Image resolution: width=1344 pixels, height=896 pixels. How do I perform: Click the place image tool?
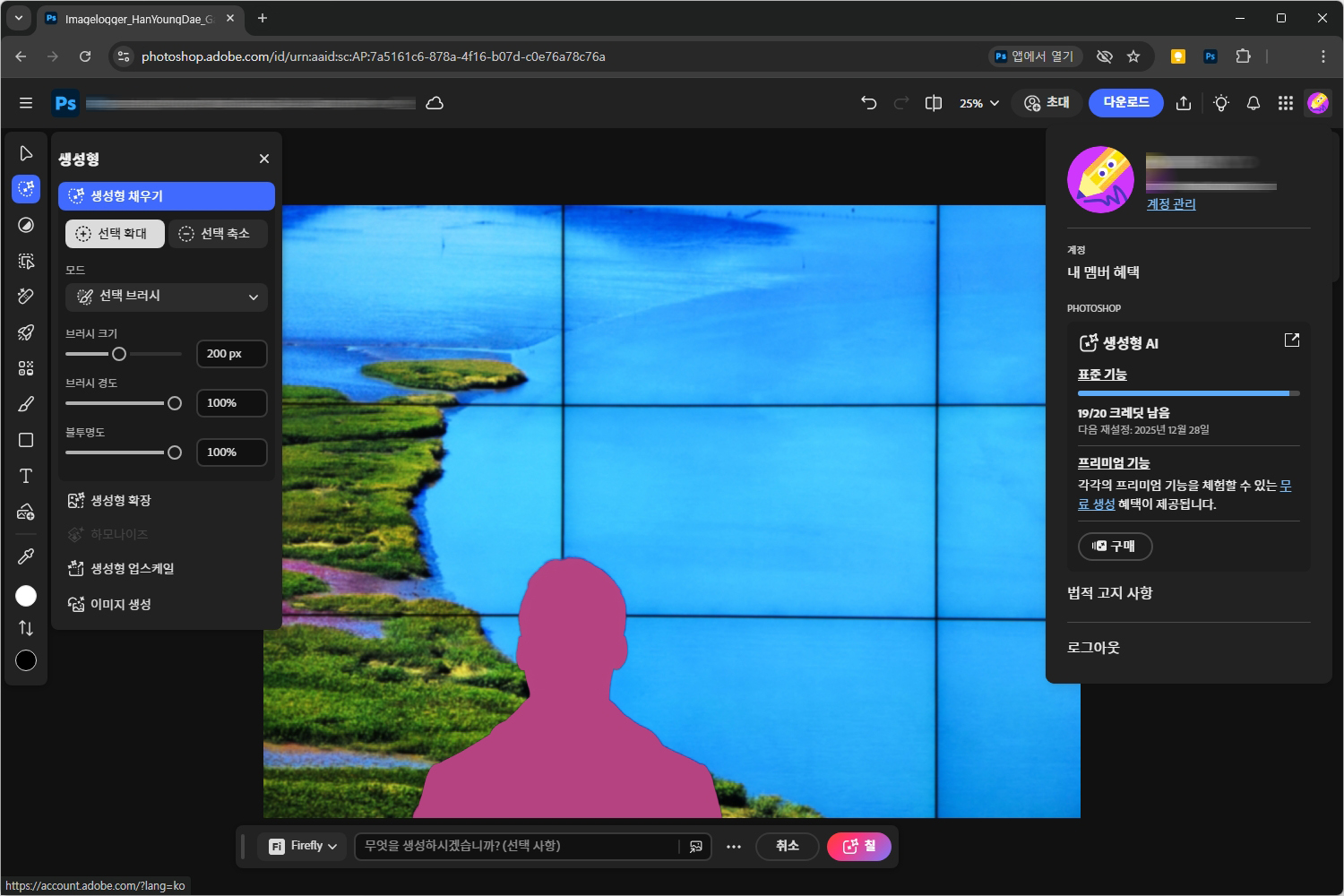(26, 512)
